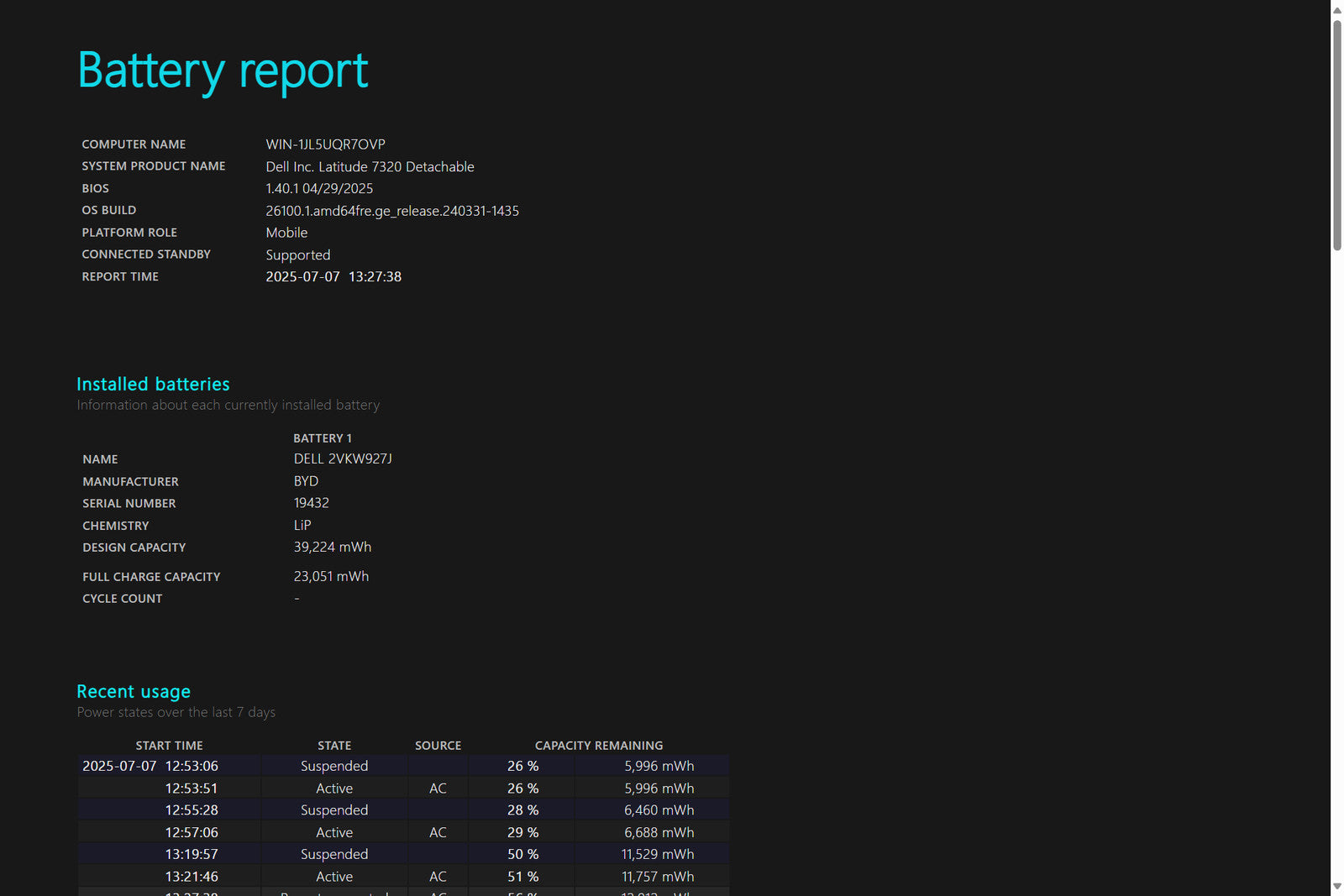Screen dimensions: 1344x896
Task: Click the serial number 19432 value
Action: click(x=311, y=503)
